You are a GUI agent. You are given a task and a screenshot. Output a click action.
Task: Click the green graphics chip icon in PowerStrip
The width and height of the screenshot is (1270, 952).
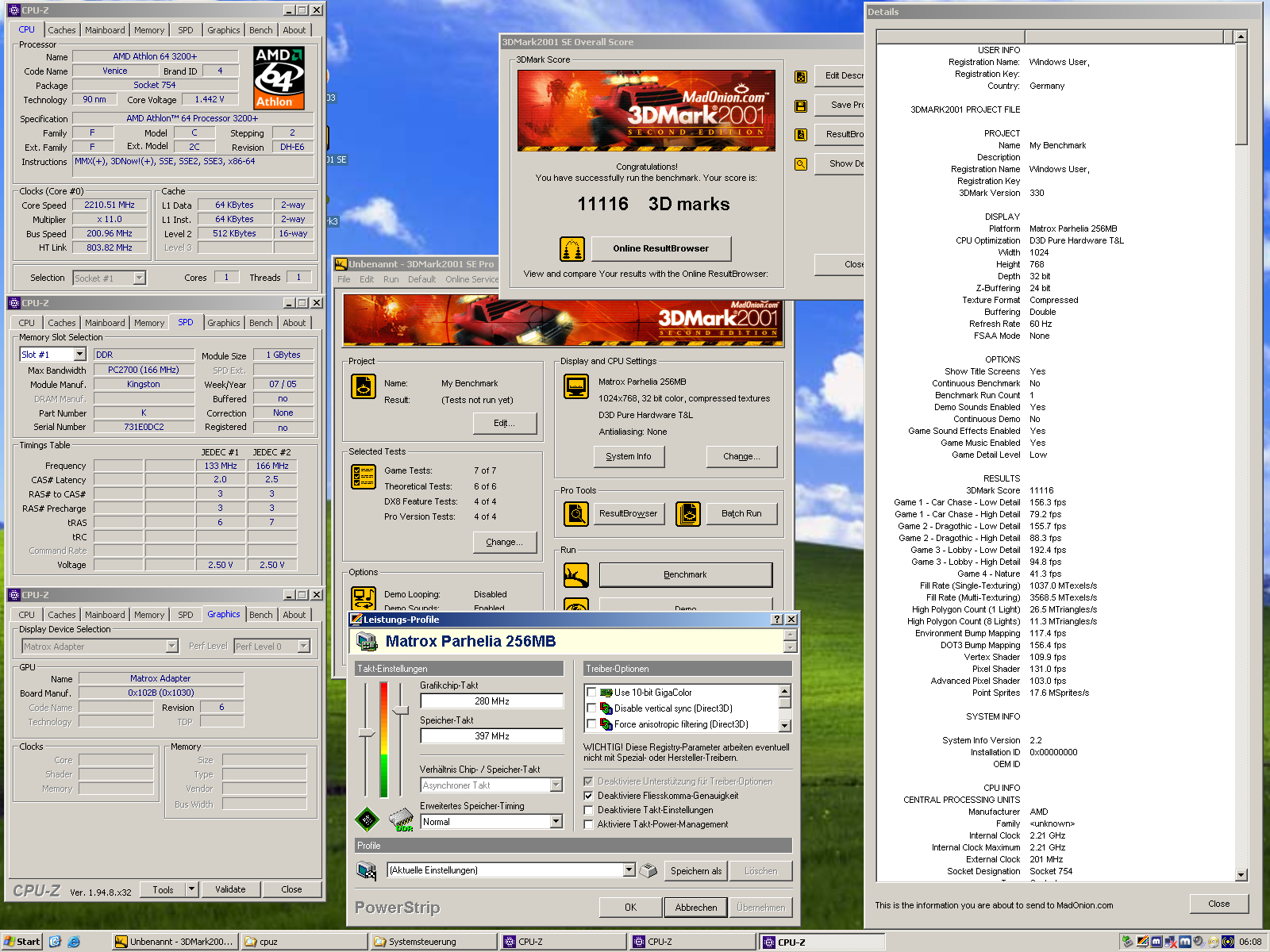coord(366,820)
